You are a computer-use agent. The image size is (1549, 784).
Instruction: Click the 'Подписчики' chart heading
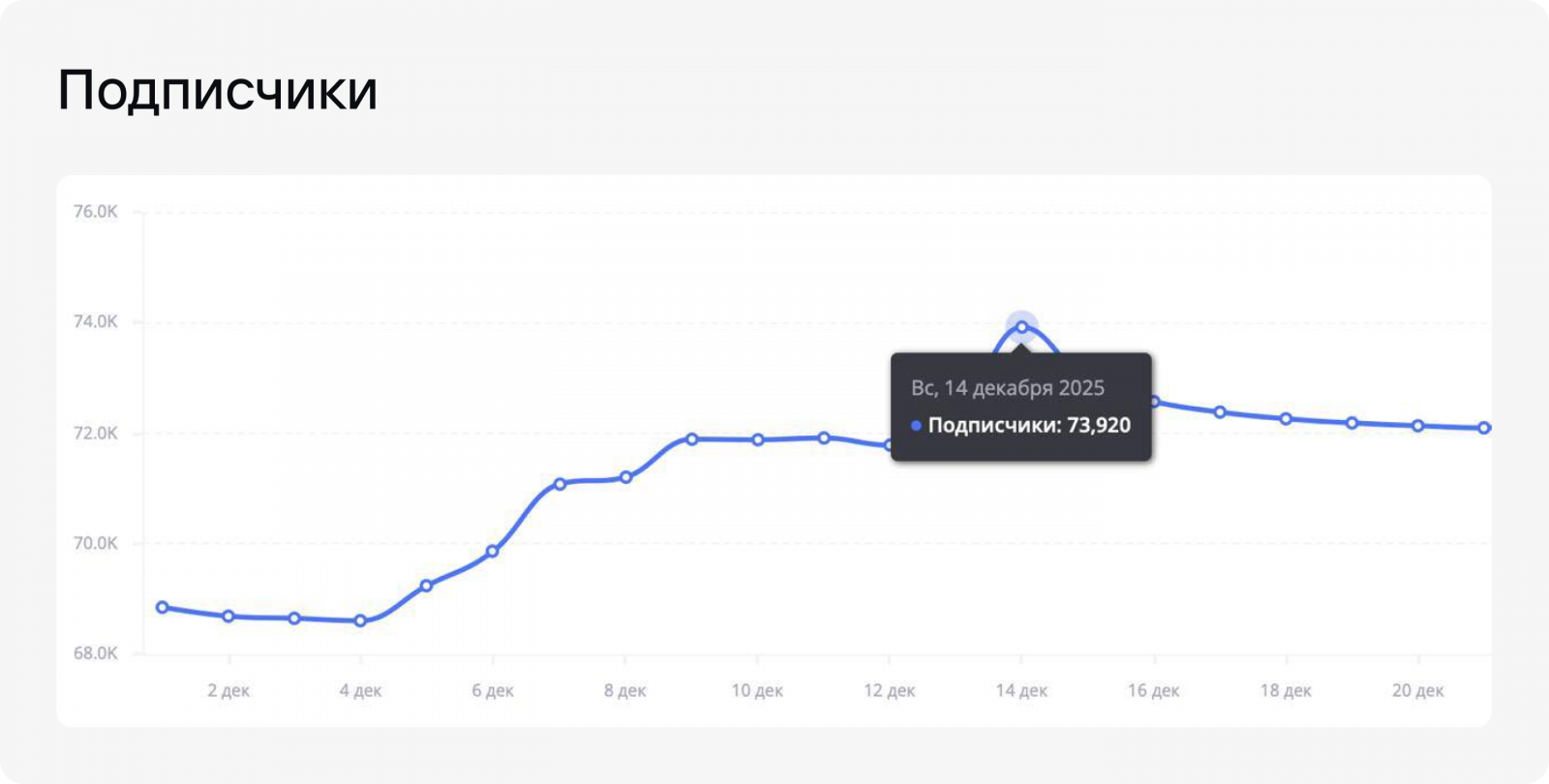[x=218, y=91]
